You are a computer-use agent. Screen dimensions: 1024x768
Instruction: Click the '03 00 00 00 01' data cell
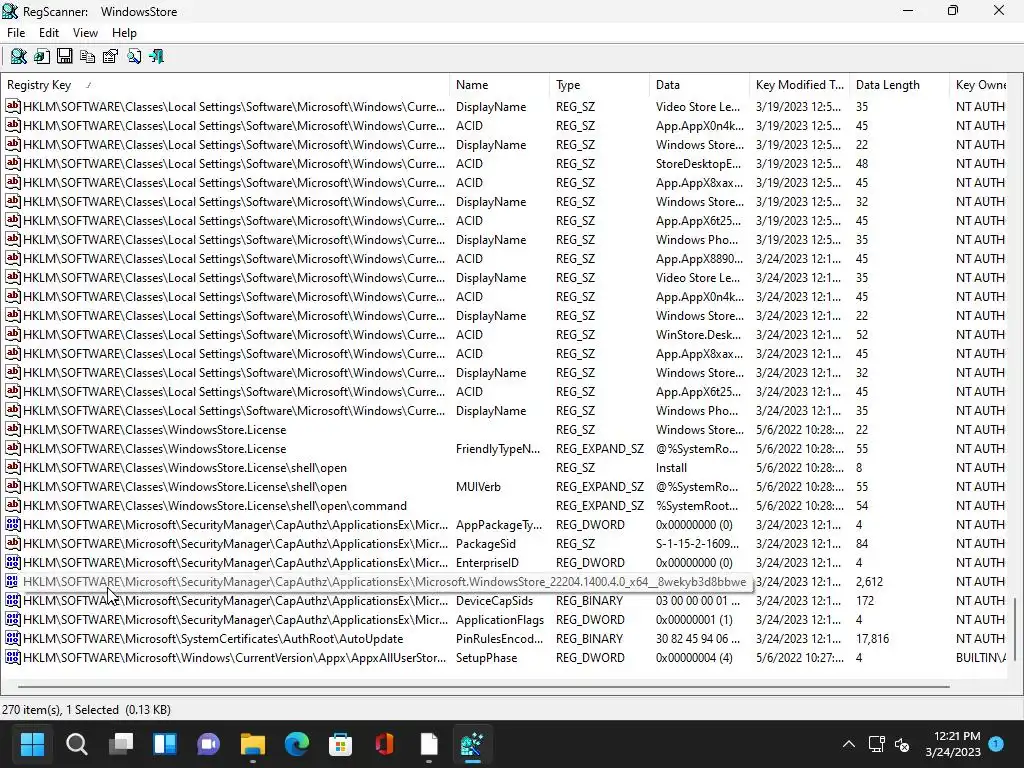coord(697,600)
